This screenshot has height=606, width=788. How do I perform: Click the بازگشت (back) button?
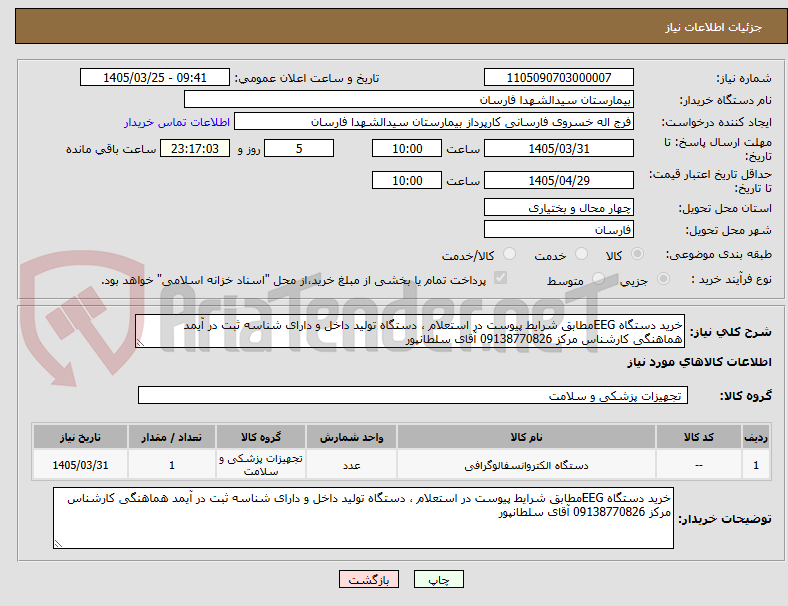(369, 579)
